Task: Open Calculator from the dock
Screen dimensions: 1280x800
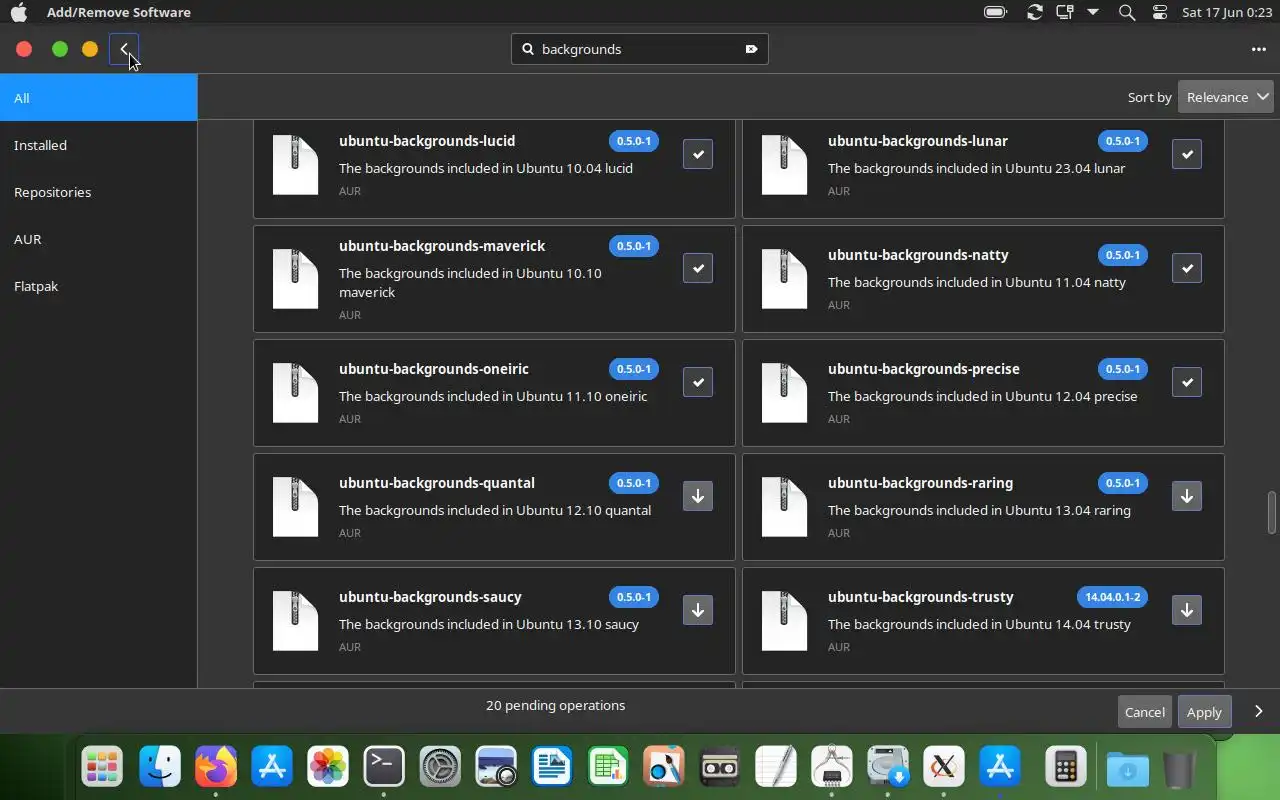Action: pyautogui.click(x=1065, y=767)
